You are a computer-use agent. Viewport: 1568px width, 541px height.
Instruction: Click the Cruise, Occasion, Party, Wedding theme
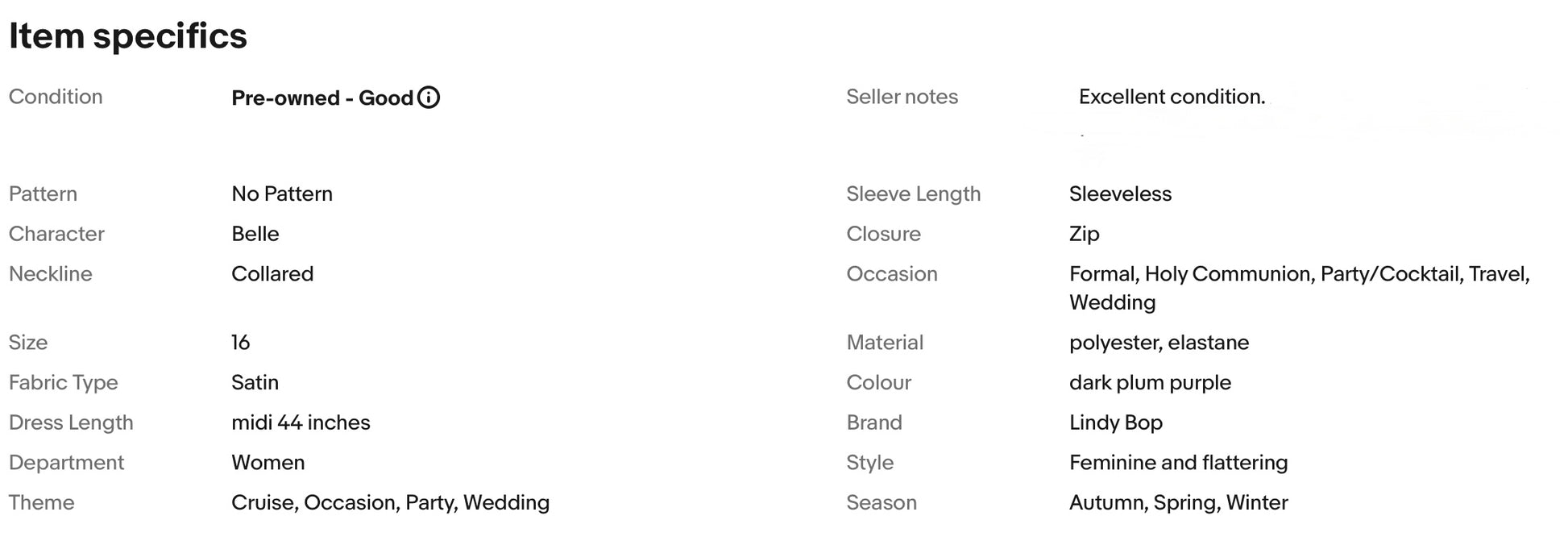(390, 503)
